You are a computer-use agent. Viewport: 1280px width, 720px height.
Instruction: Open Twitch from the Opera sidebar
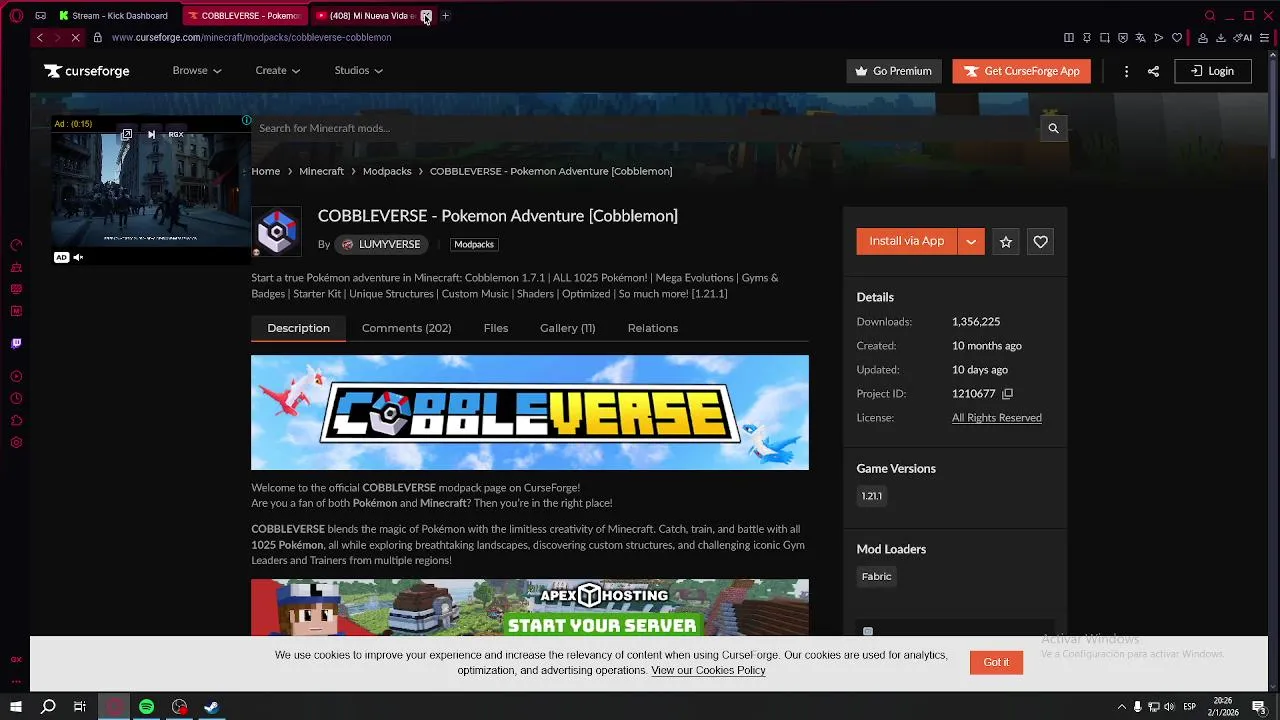point(16,343)
